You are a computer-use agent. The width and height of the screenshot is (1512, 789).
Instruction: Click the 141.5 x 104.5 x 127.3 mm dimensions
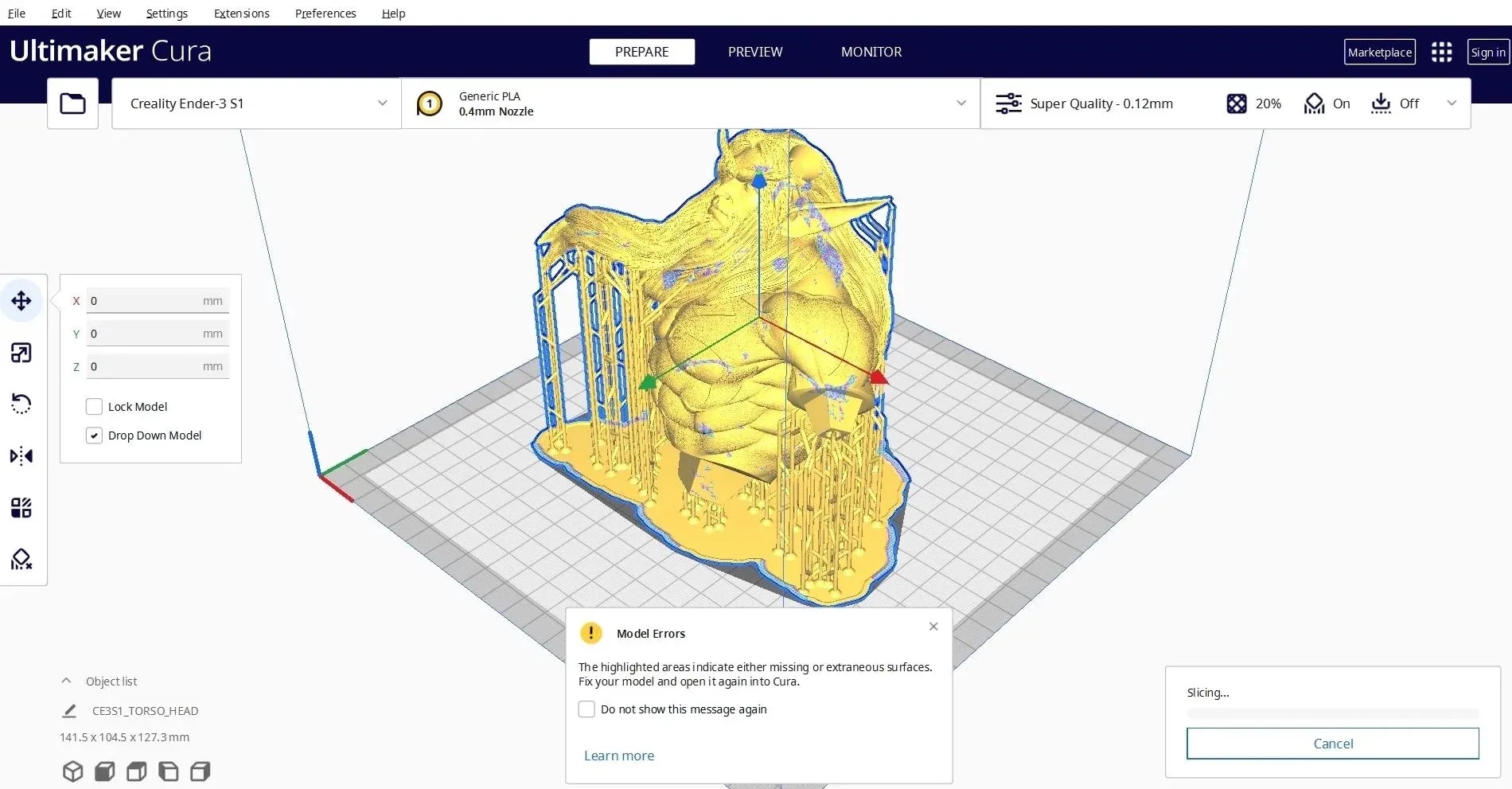tap(124, 737)
